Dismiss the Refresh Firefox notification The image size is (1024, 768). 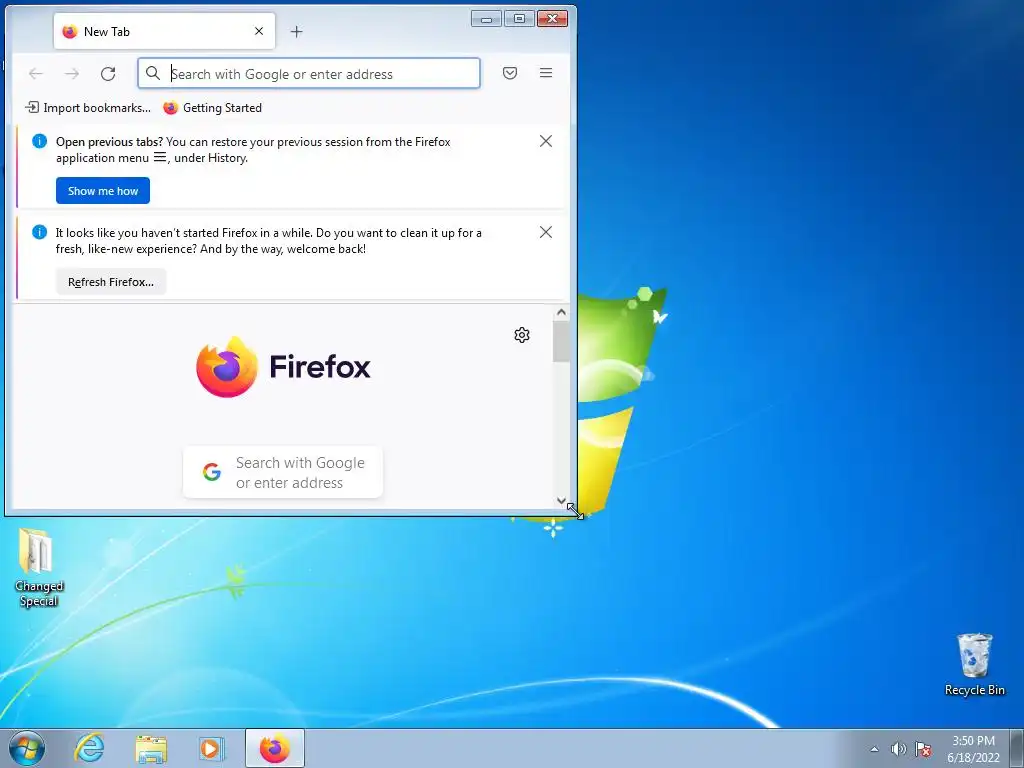(x=546, y=232)
